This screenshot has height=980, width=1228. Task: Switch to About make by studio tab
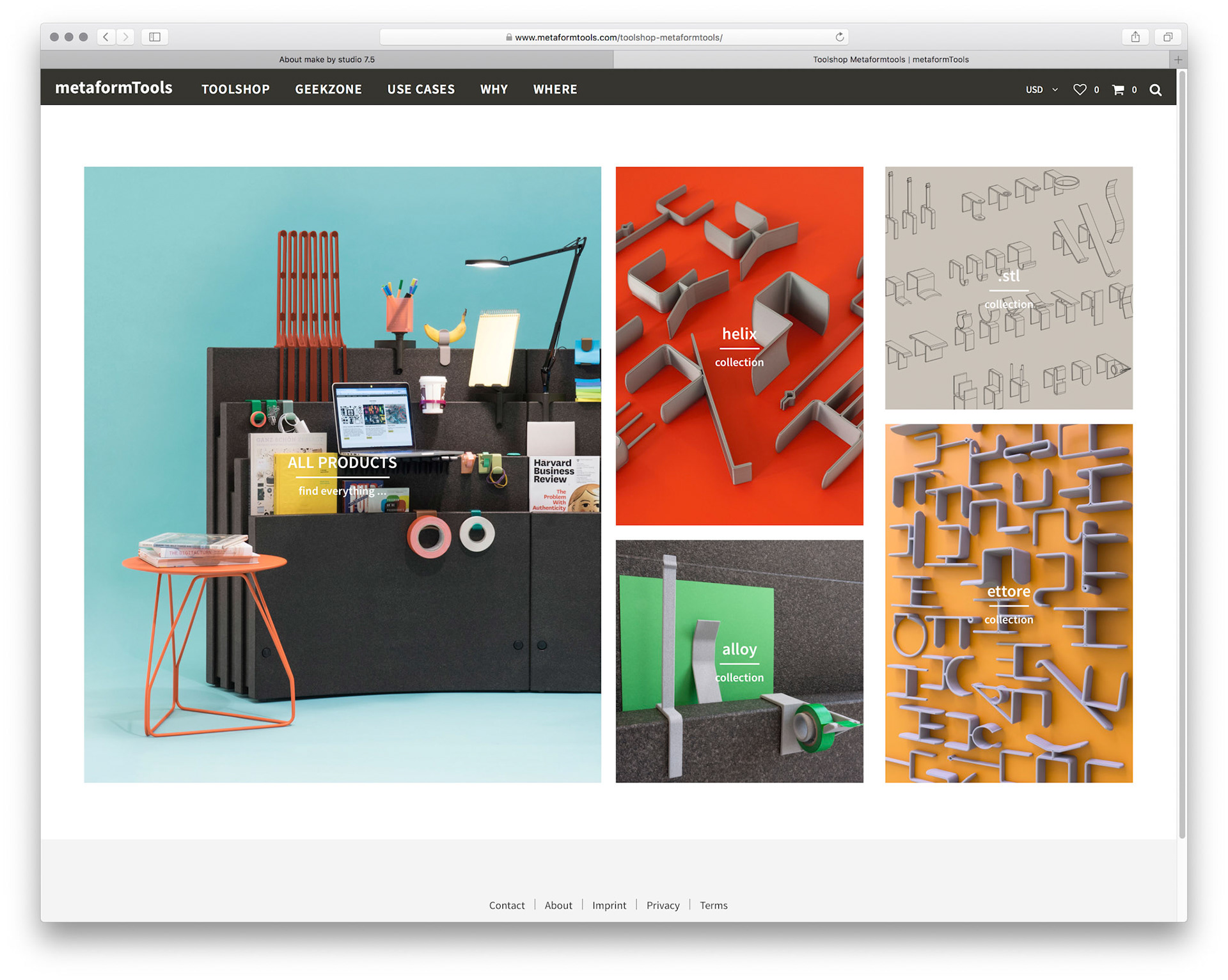coord(327,59)
